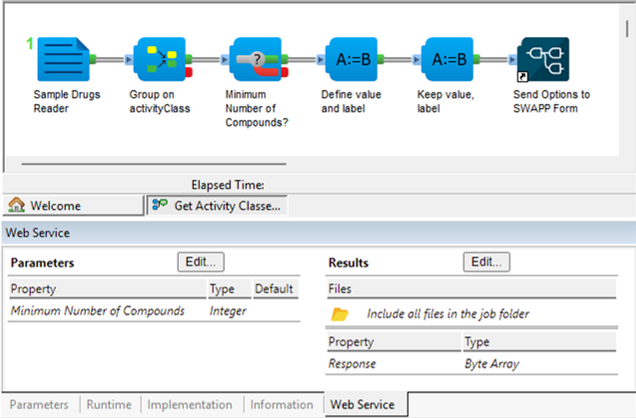Click the Type column header under Results
This screenshot has height=418, width=636.
(539, 342)
